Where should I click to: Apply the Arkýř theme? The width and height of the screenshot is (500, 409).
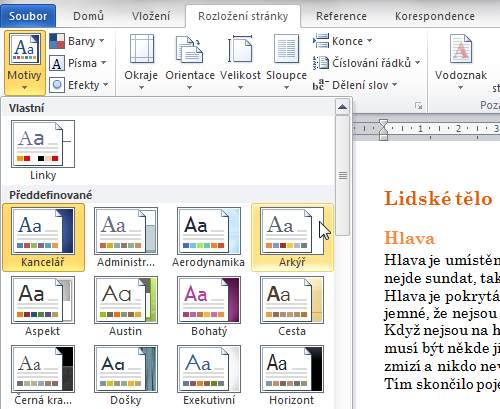pos(292,237)
